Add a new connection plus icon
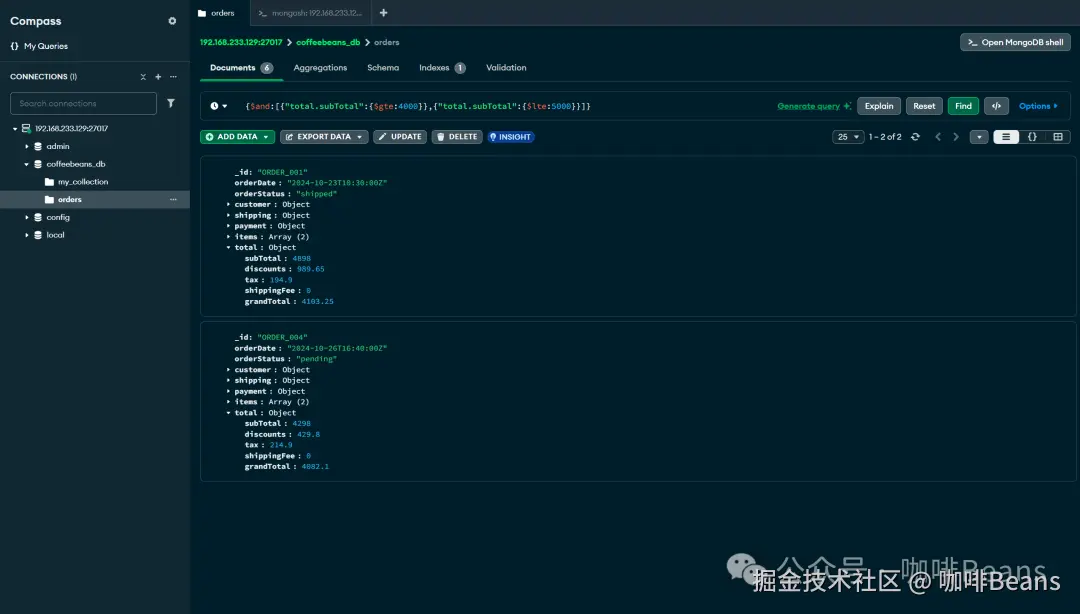 158,76
